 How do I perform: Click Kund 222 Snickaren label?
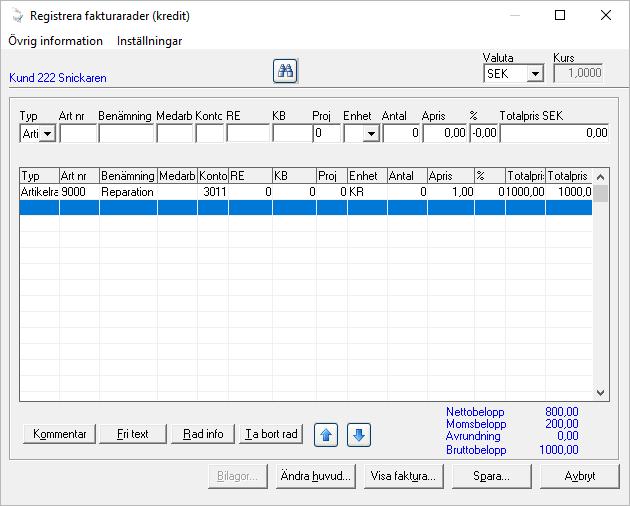point(58,78)
